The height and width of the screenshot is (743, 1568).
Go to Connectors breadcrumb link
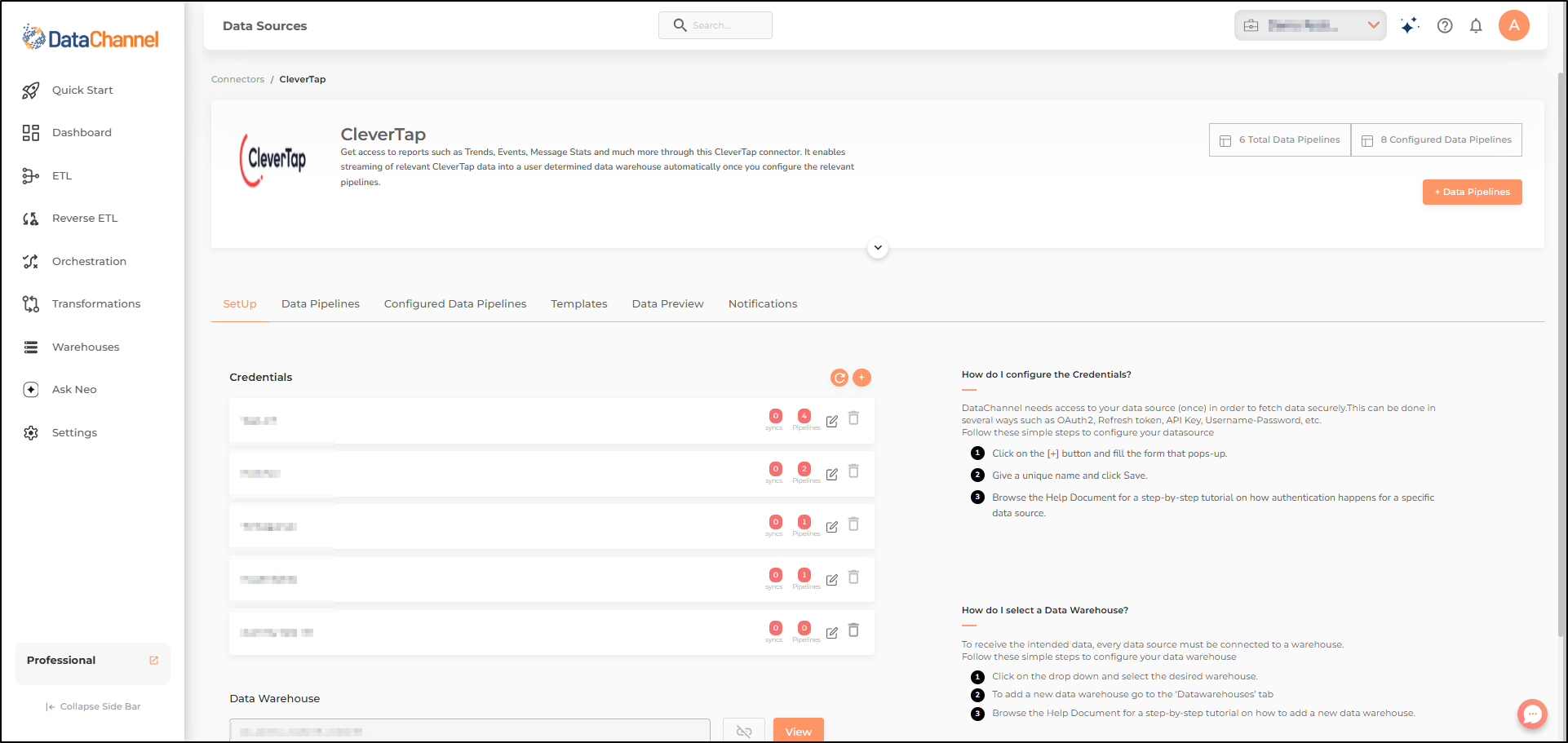pyautogui.click(x=237, y=80)
